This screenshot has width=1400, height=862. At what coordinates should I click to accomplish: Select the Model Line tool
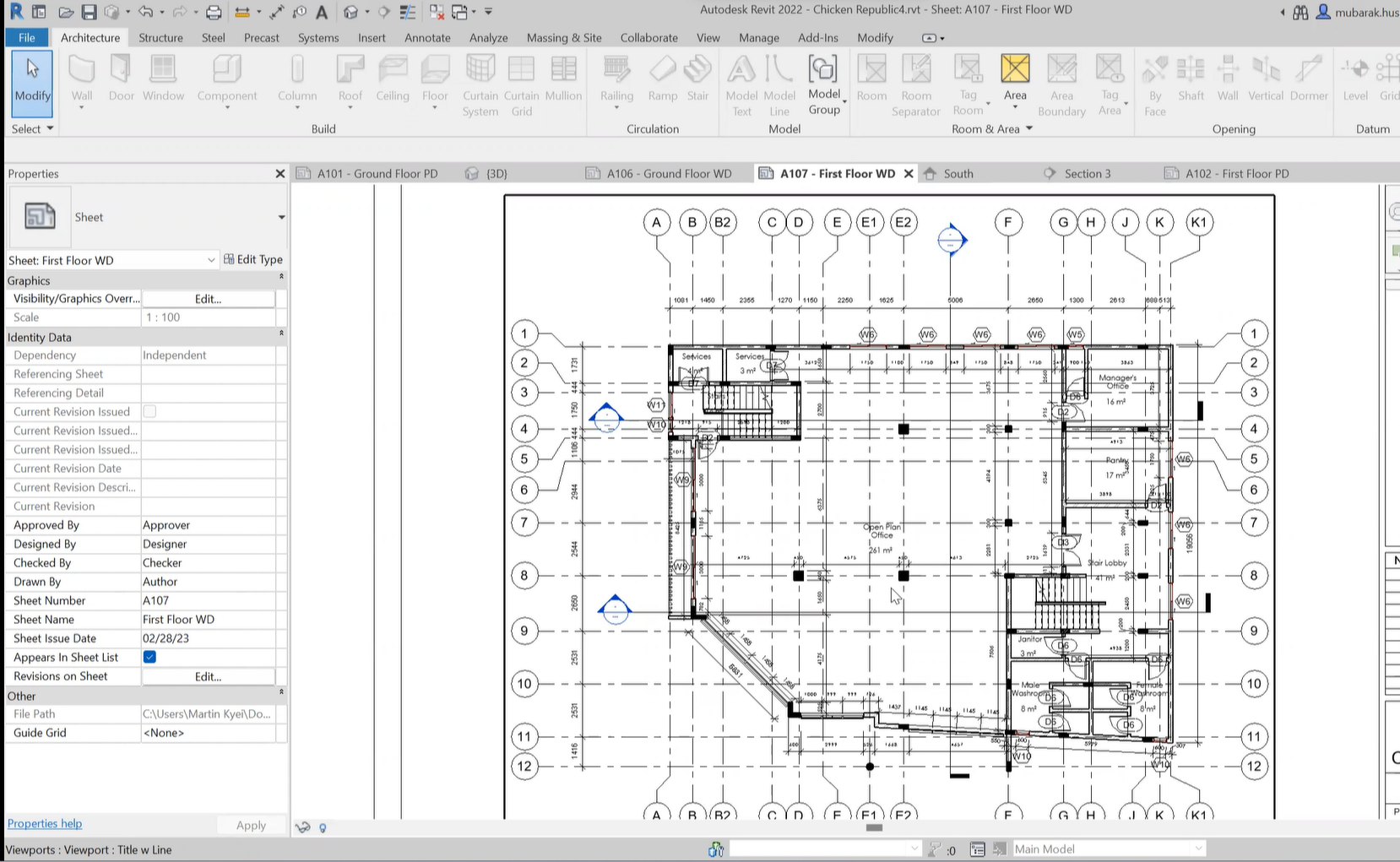pos(779,84)
